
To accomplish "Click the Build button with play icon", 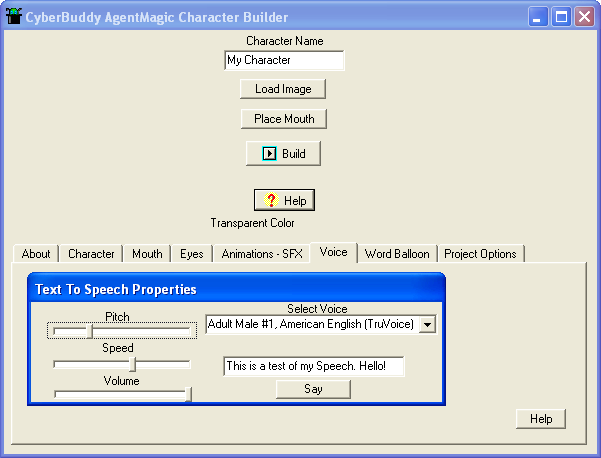I will pyautogui.click(x=283, y=154).
